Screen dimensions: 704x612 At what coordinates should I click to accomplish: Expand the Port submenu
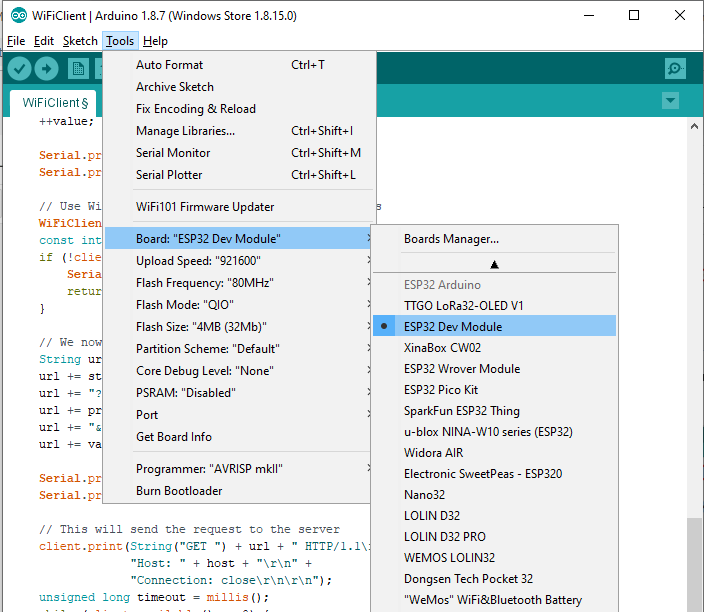tap(239, 414)
